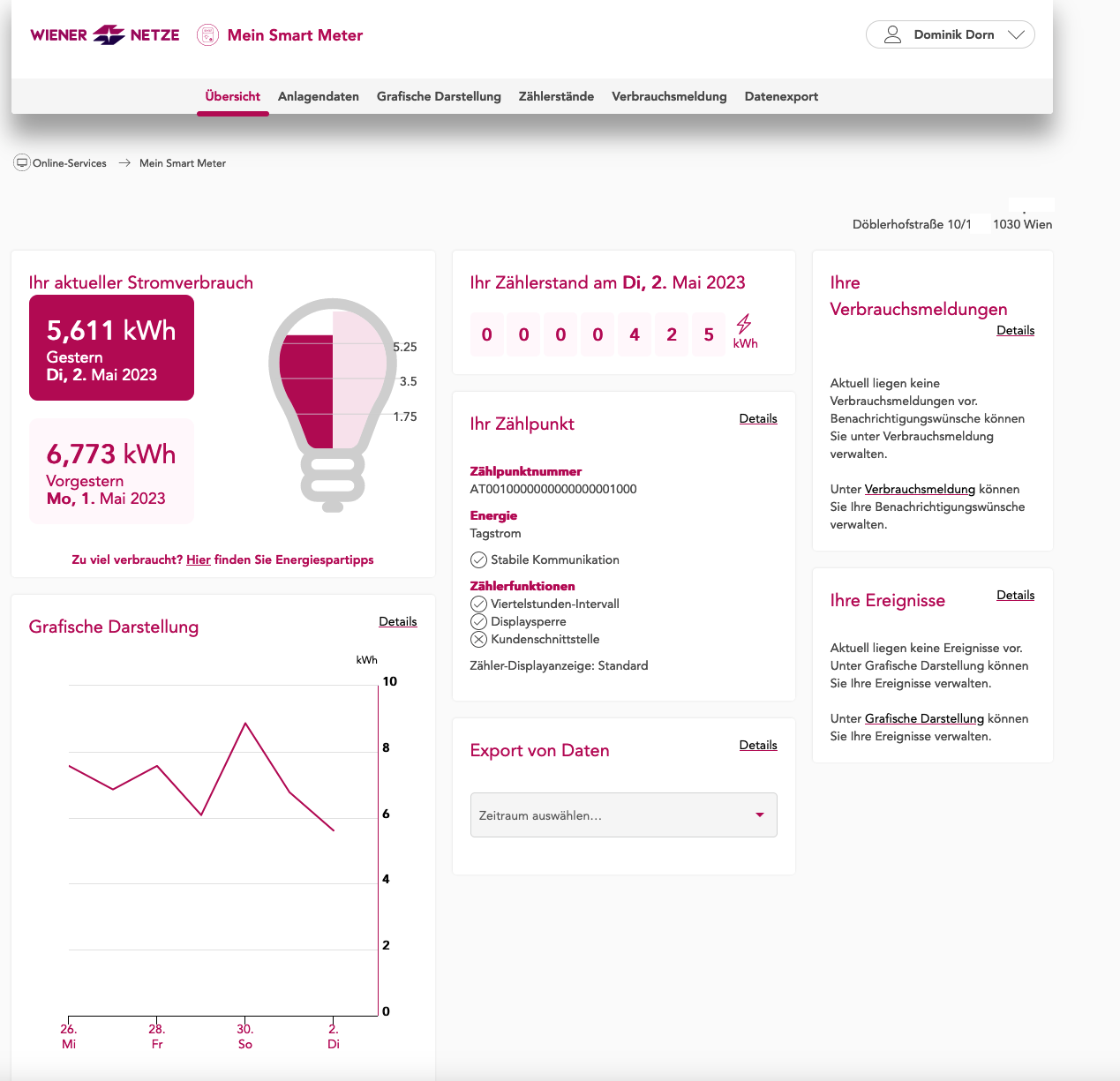Open the Zeitraum auswählen dropdown

pyautogui.click(x=623, y=815)
